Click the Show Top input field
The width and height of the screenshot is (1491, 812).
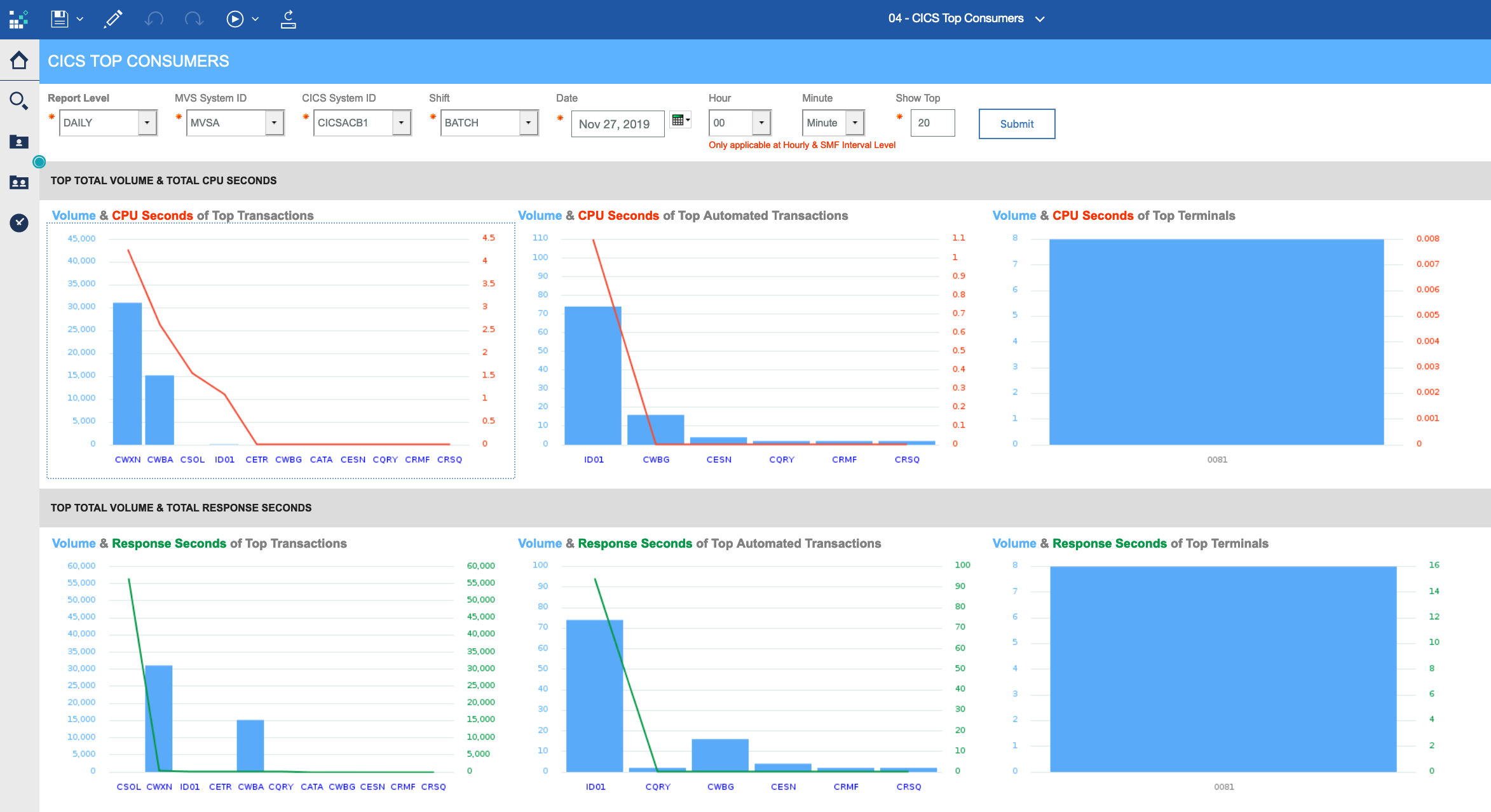(x=932, y=123)
